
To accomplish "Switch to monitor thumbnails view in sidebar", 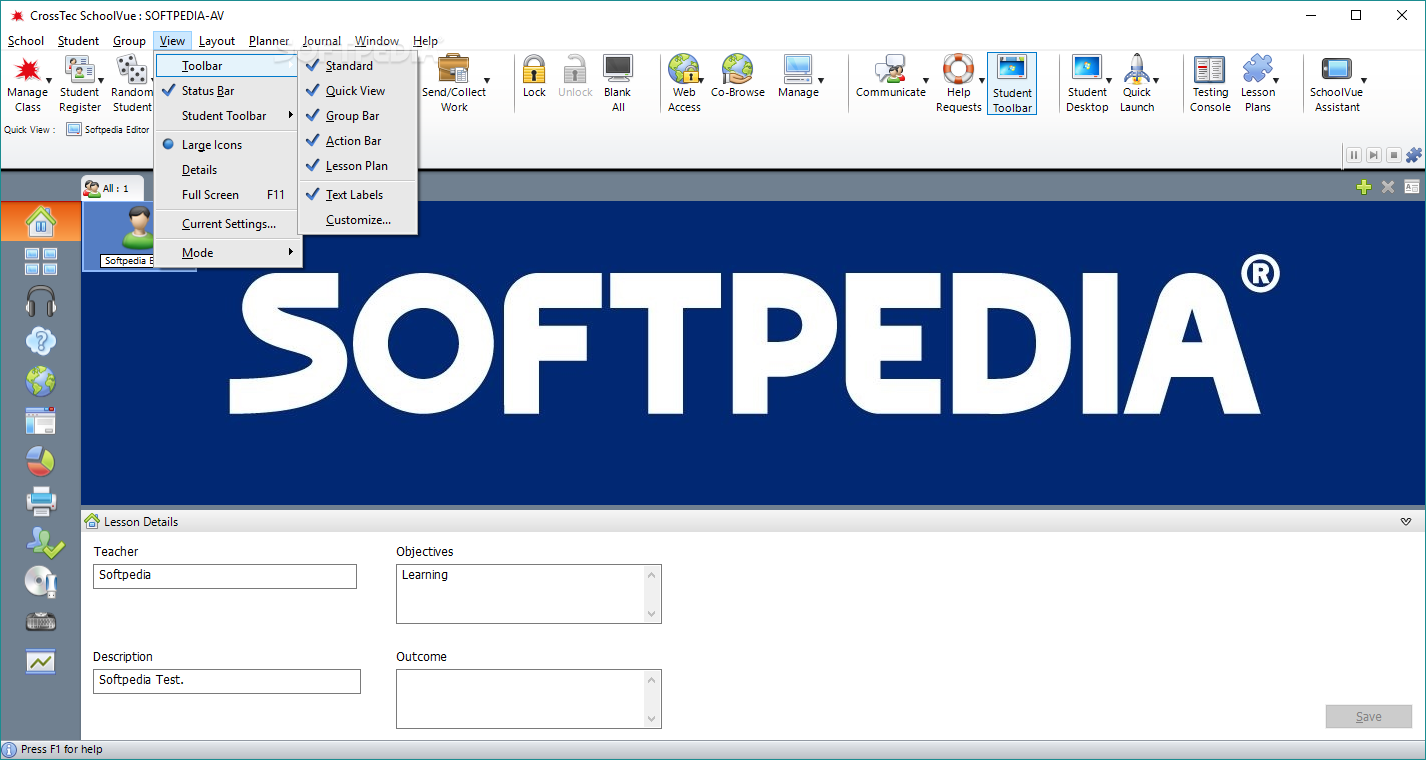I will [x=41, y=262].
